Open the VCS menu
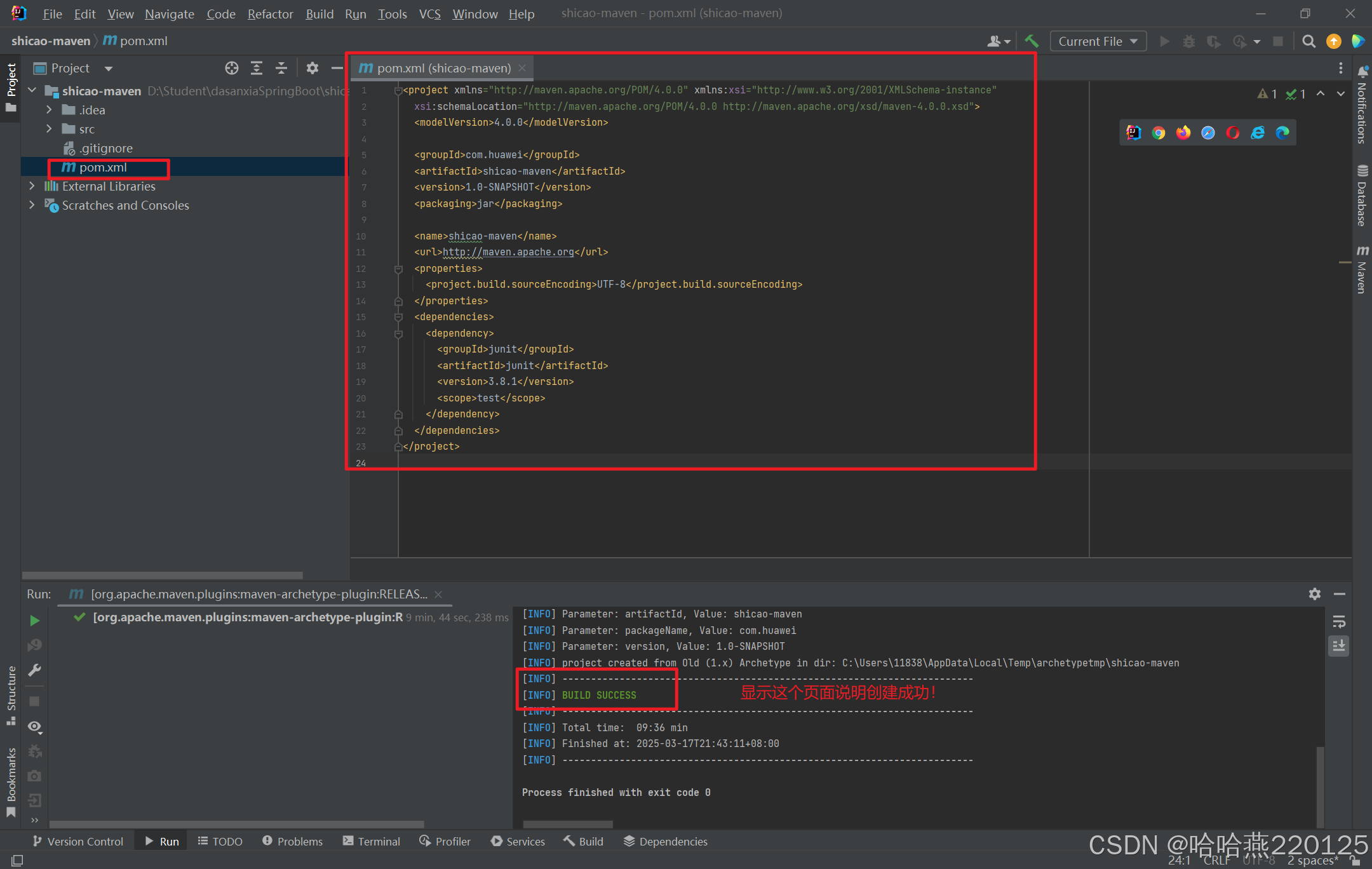Screen dimensions: 1372x869 (430, 13)
